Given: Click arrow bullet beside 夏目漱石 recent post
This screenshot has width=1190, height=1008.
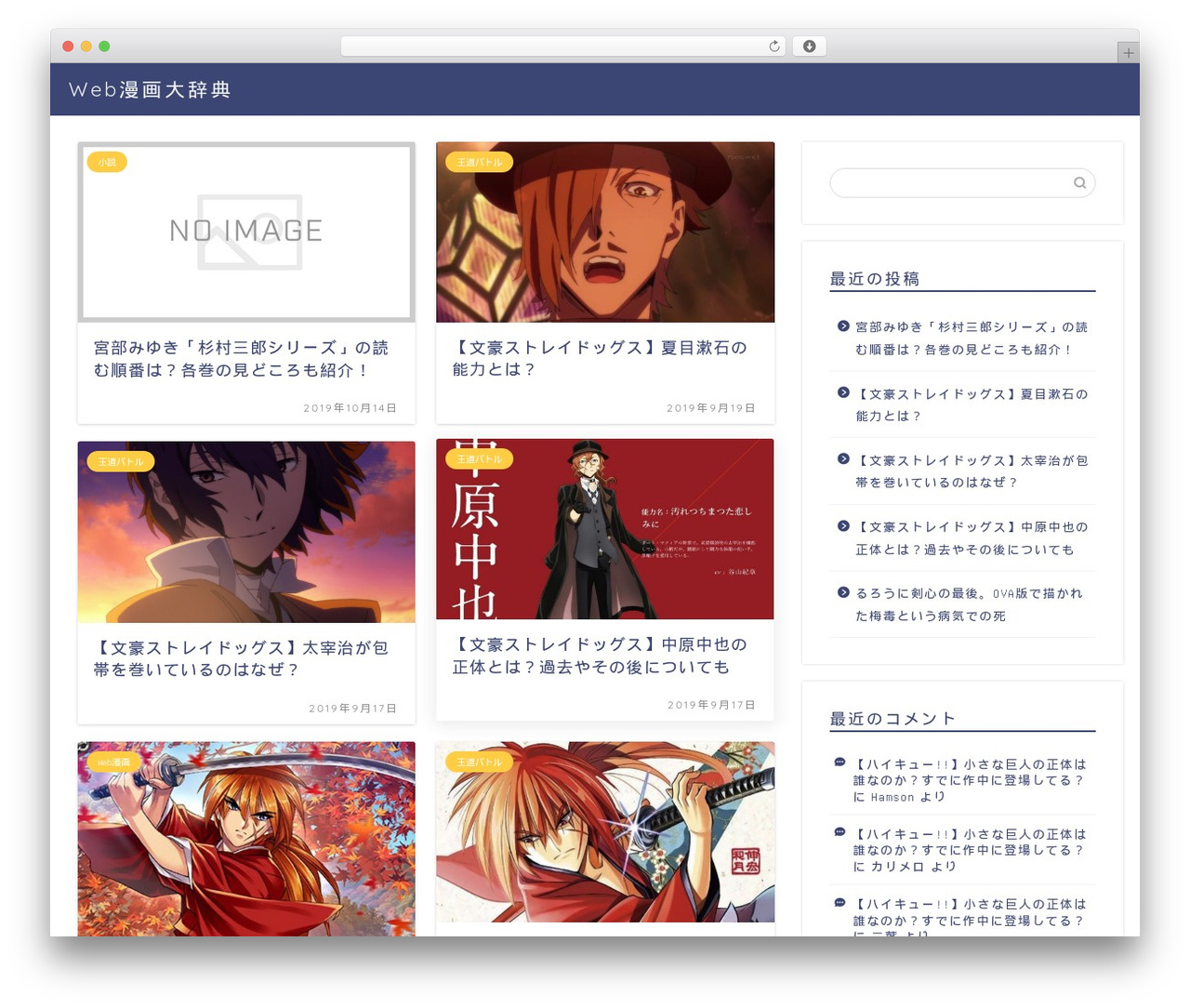Looking at the screenshot, I should [843, 392].
